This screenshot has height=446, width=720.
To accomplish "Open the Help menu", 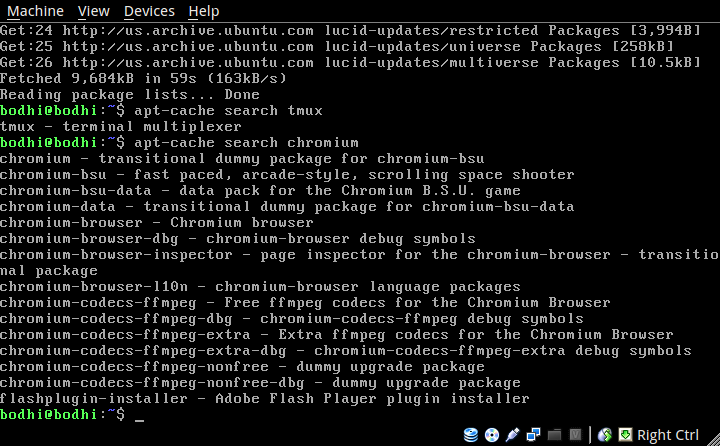I will point(203,11).
